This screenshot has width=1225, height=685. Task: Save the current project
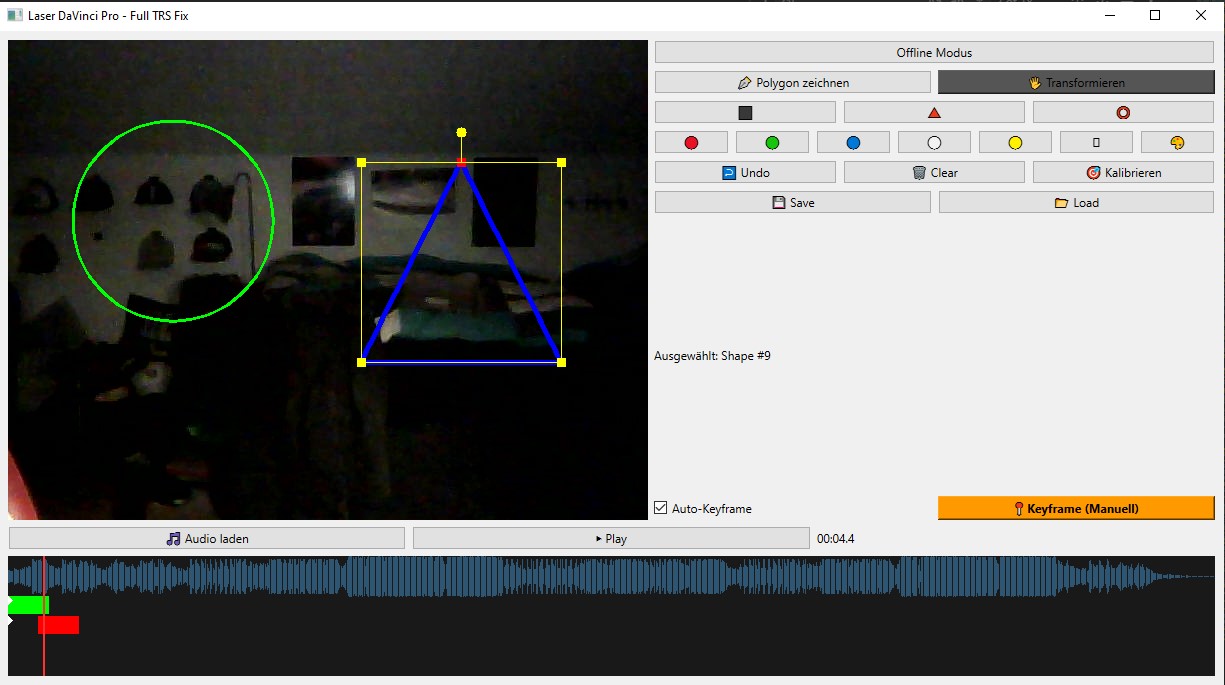(793, 203)
